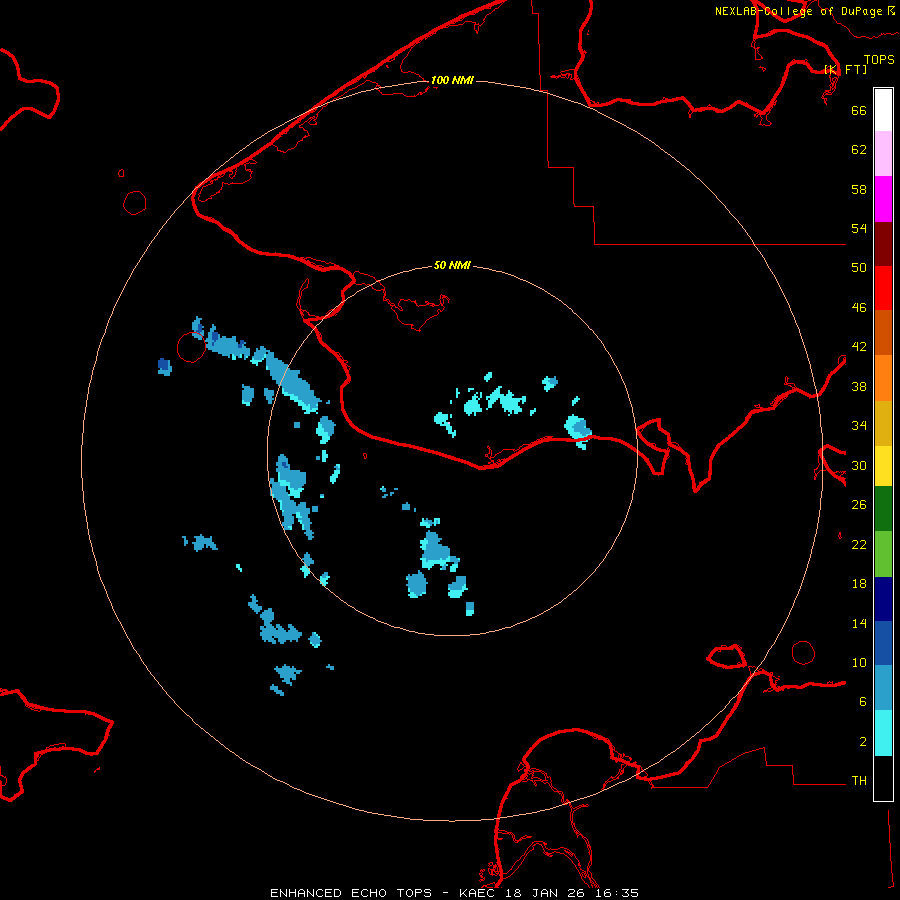Select the bright red legend swatch

(x=883, y=288)
